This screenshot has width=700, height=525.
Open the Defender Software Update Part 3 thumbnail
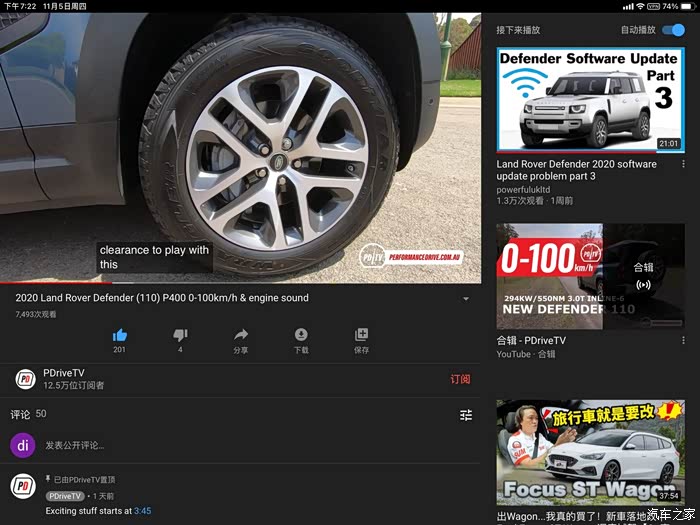591,100
